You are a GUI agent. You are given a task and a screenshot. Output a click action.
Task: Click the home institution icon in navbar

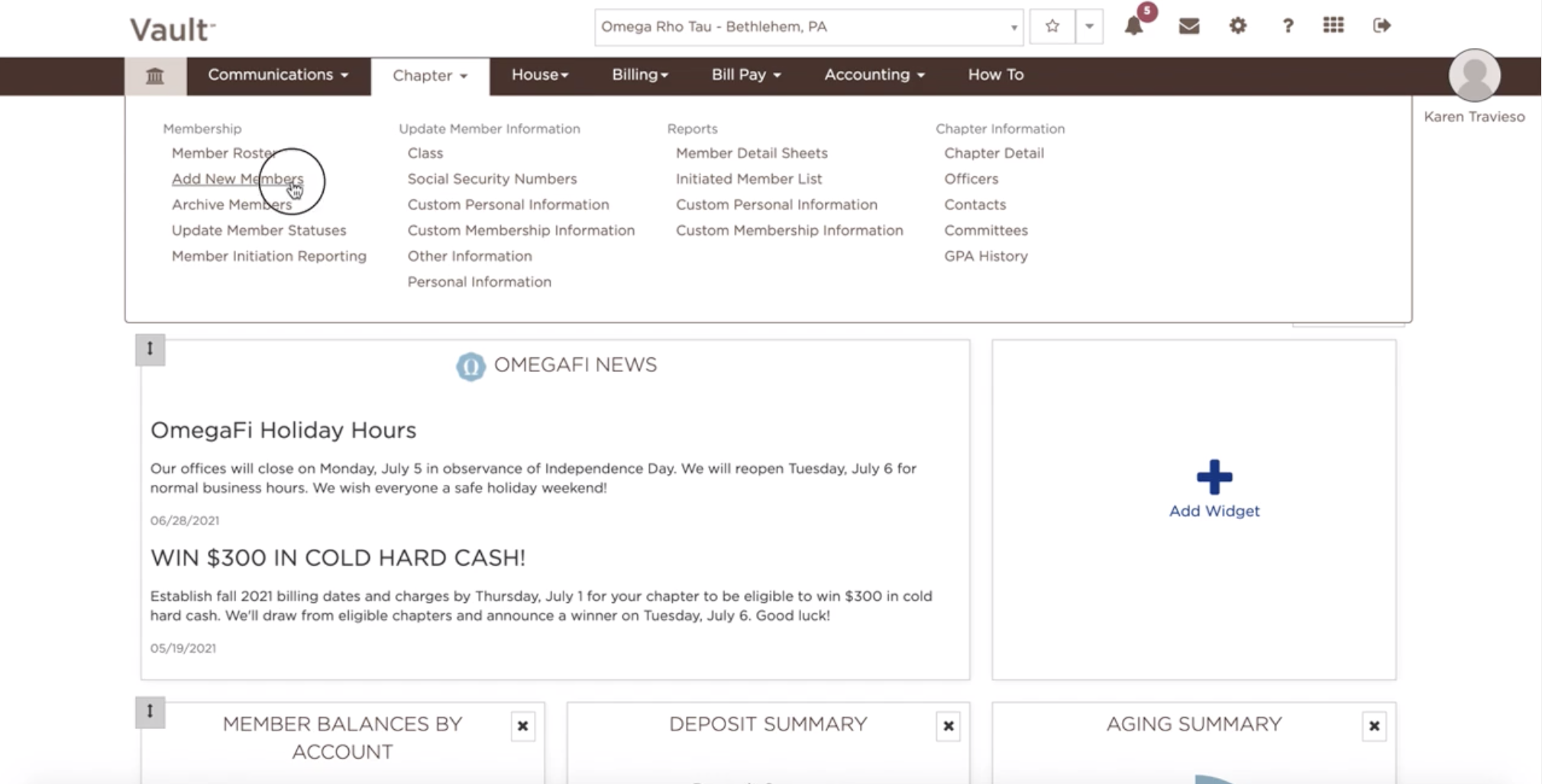click(x=155, y=76)
